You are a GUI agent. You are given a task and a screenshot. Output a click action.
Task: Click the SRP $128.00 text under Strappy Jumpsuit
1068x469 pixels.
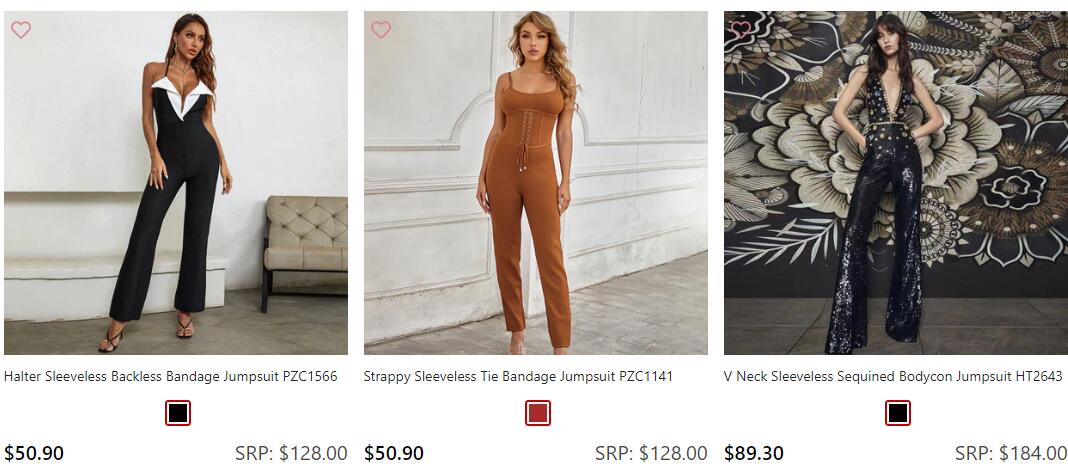651,453
